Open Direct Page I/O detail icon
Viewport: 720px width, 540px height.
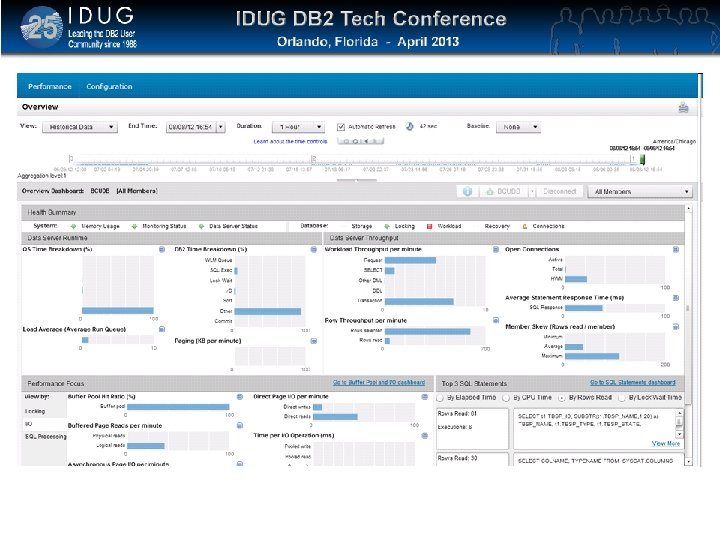pos(425,396)
